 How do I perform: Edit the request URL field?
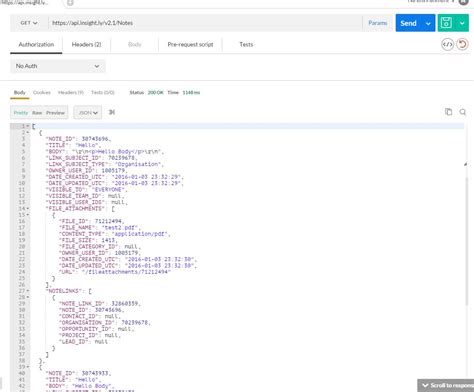pyautogui.click(x=205, y=23)
